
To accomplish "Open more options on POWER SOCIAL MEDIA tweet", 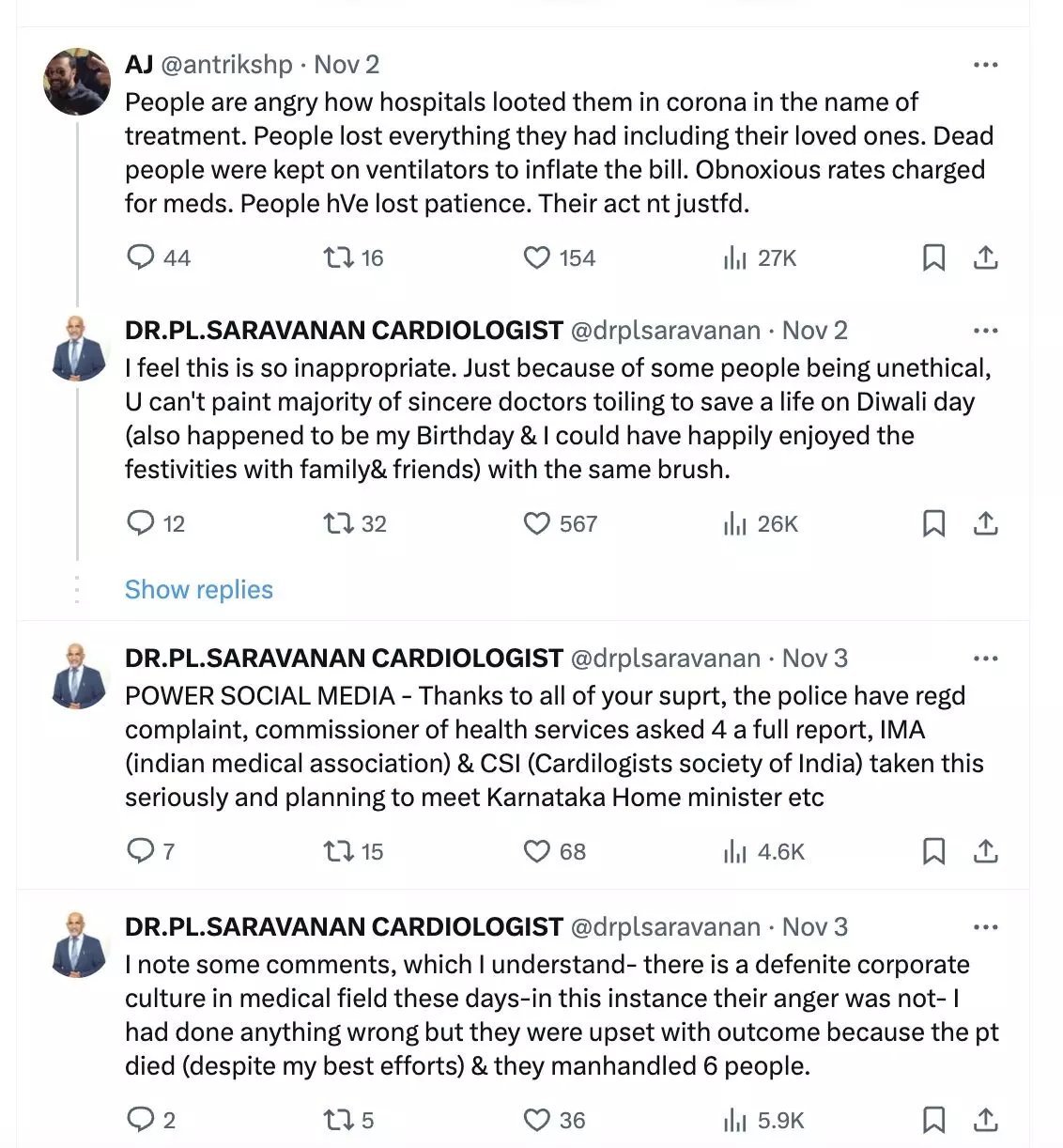I will 985,659.
